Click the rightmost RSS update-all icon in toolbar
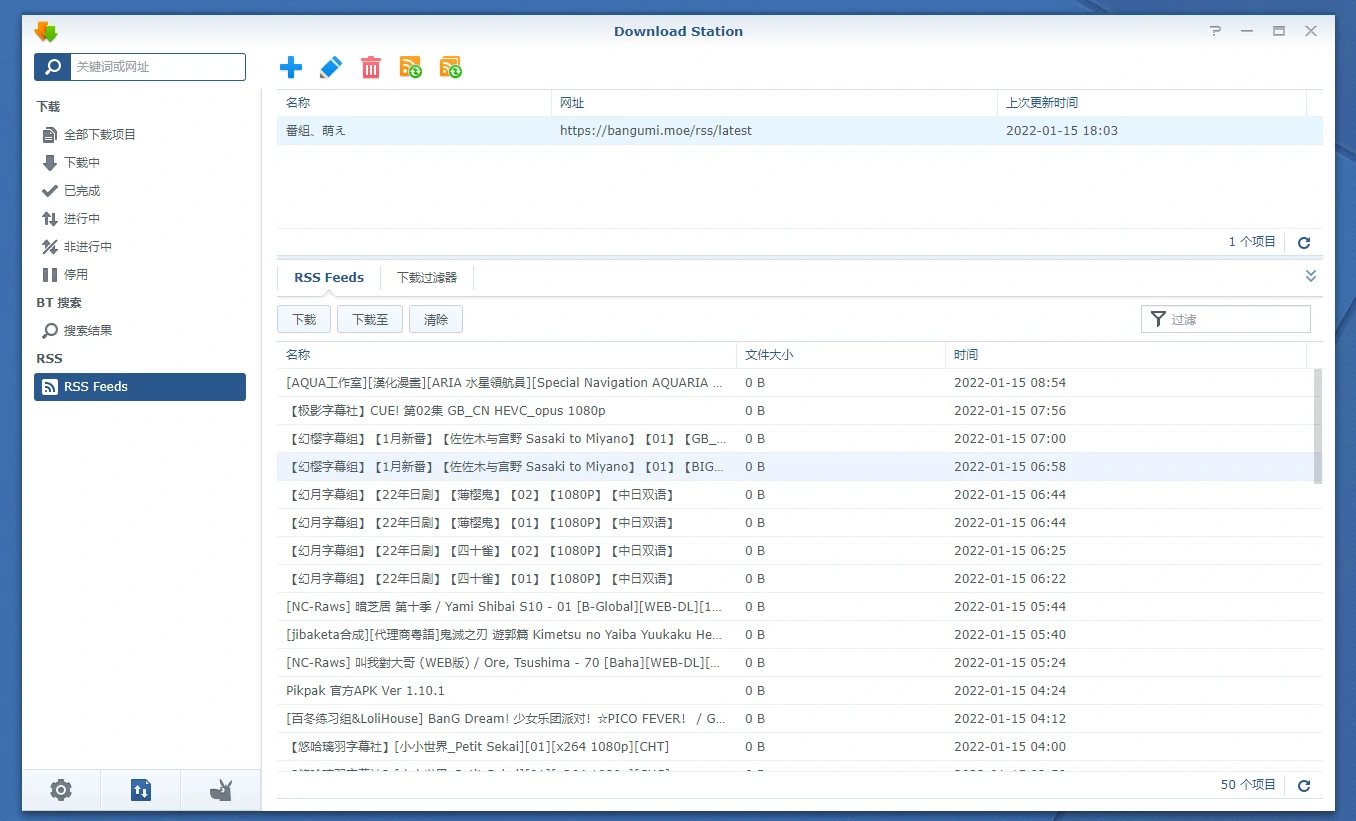The height and width of the screenshot is (821, 1356). click(450, 67)
